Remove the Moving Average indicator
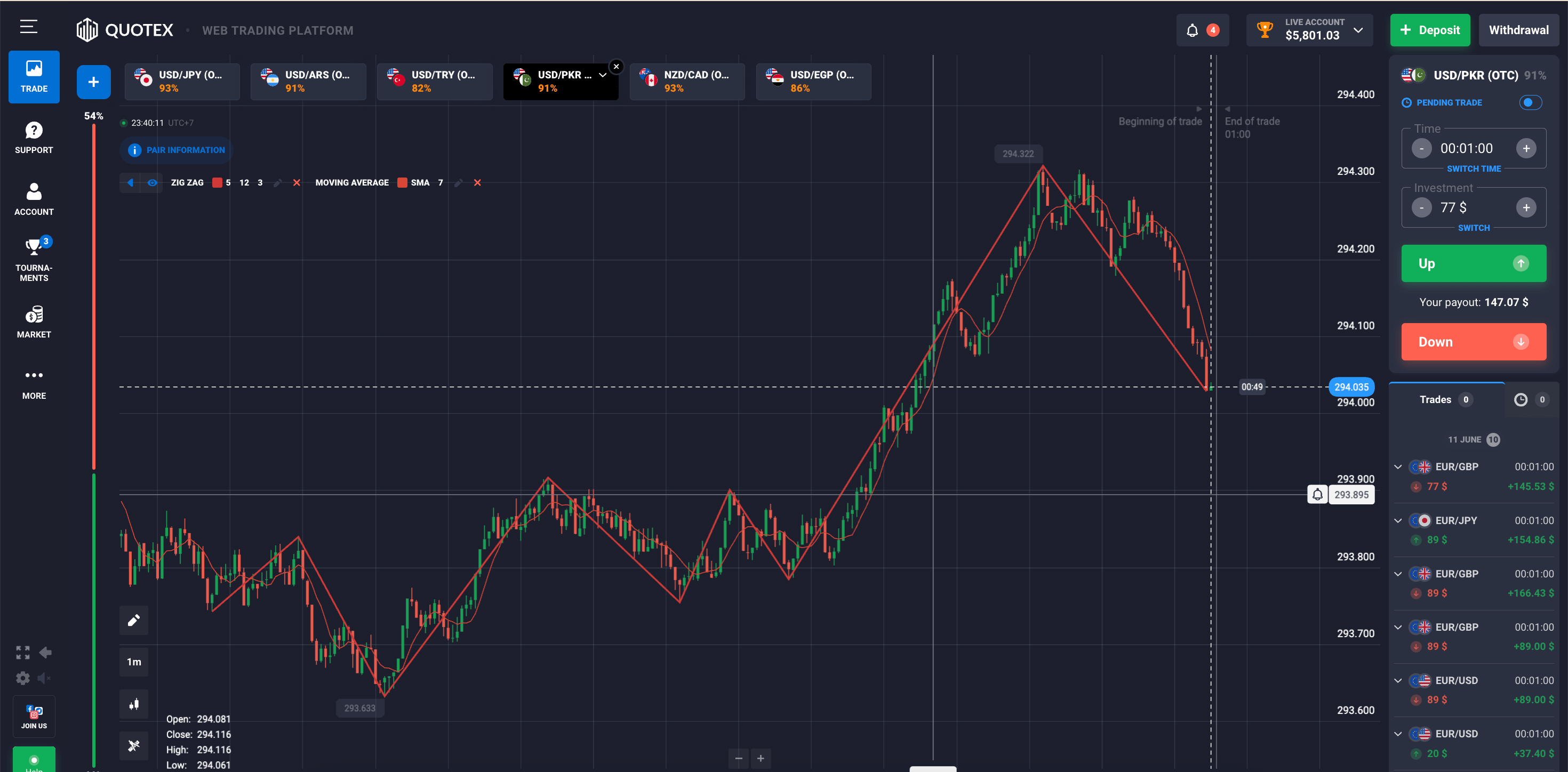Screen dimensions: 1568x772 point(477,182)
